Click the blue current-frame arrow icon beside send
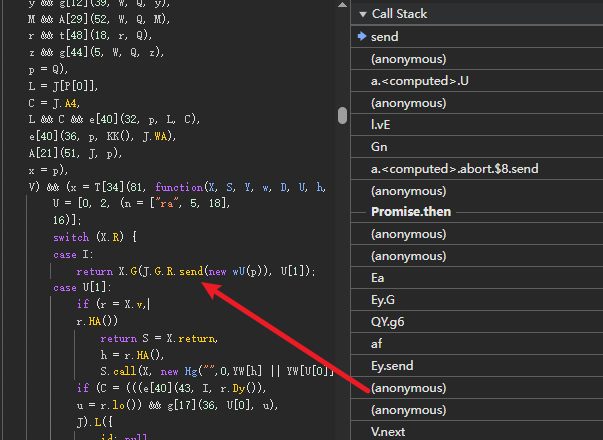Image resolution: width=603 pixels, height=440 pixels. pos(362,37)
